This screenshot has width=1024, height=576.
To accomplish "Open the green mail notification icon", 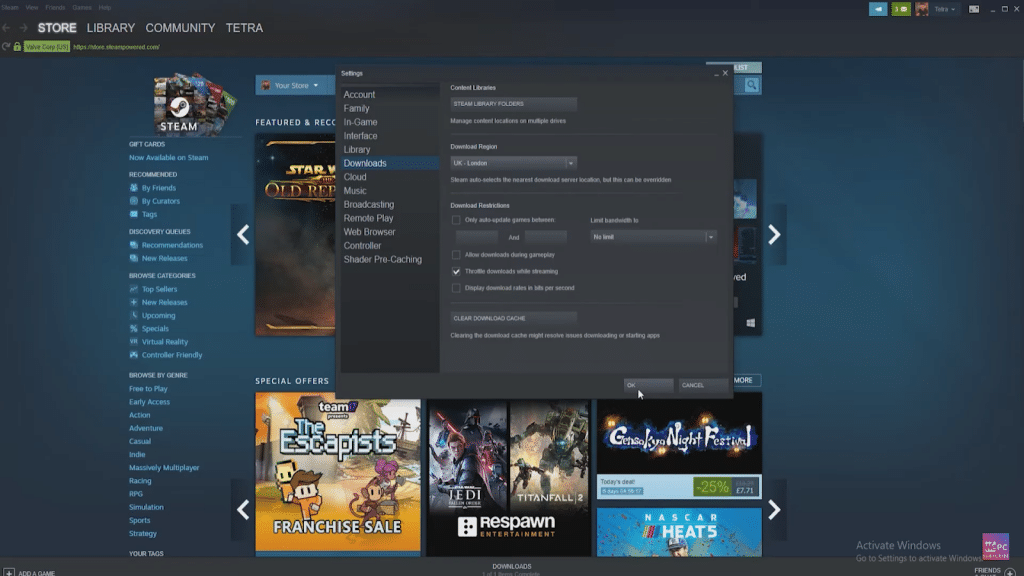I will click(x=902, y=8).
